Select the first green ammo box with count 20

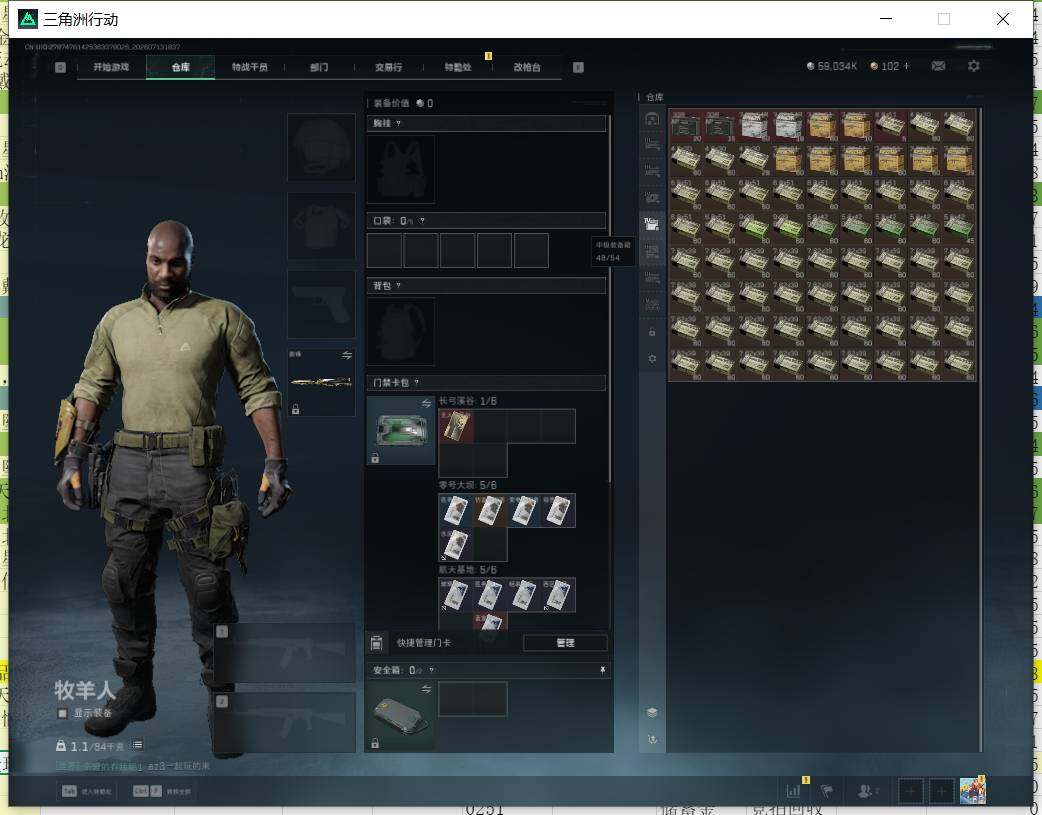point(686,126)
